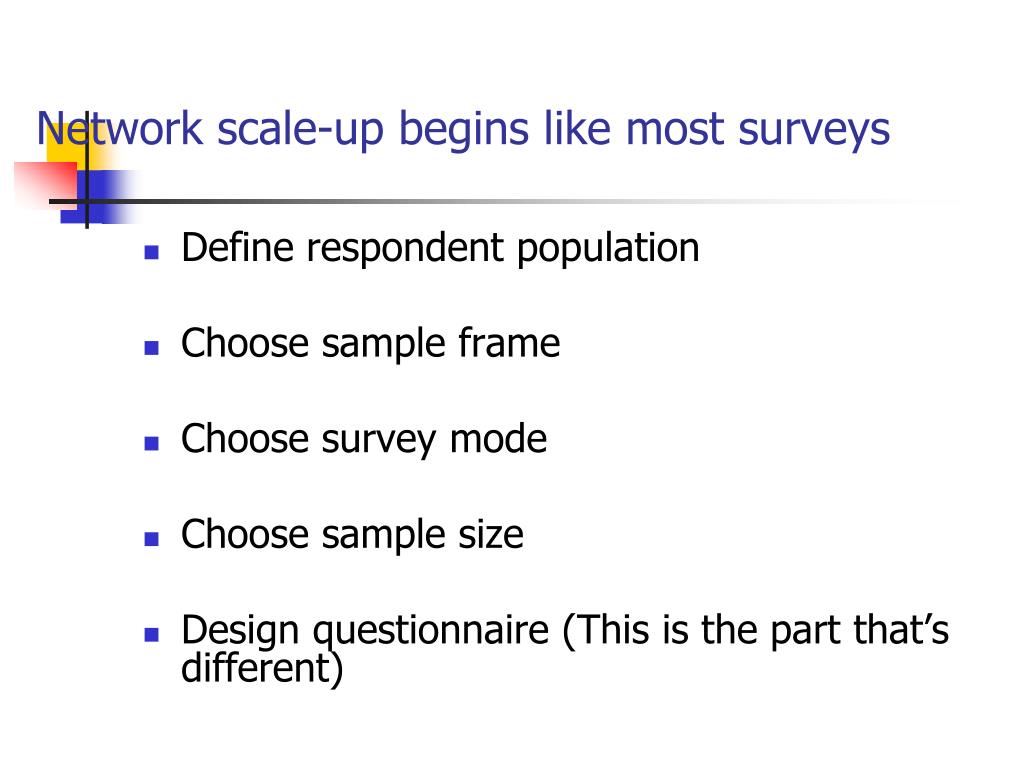Select bullet marker beside Define respondent population
Screen dimensions: 1024x768
(x=152, y=252)
